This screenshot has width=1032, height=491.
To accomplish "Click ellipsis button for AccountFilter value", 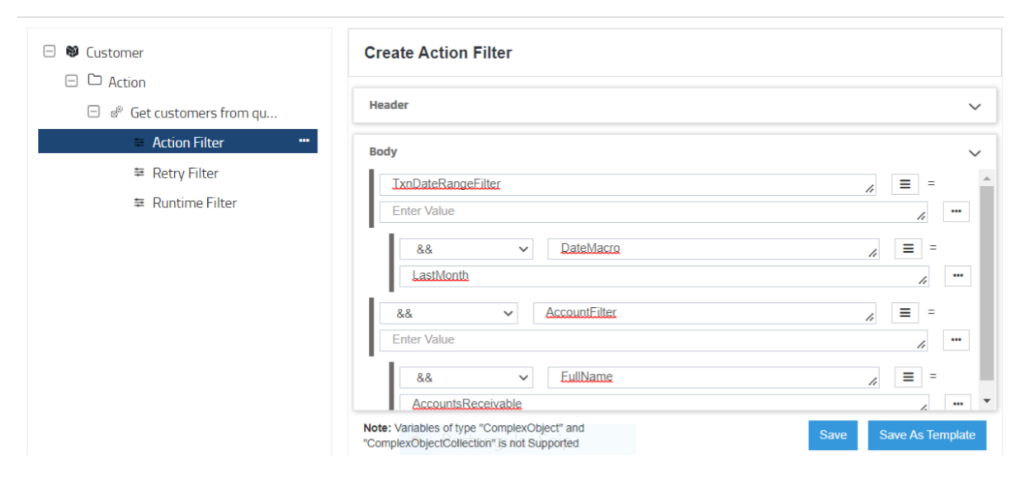I will coord(957,340).
